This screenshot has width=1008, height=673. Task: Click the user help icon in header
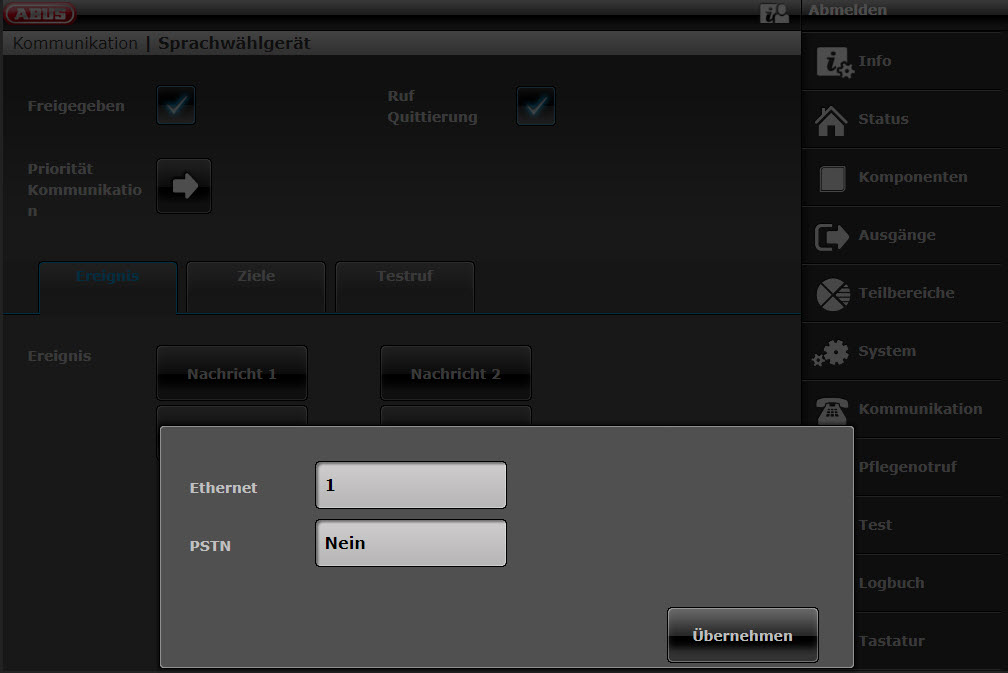[x=774, y=13]
